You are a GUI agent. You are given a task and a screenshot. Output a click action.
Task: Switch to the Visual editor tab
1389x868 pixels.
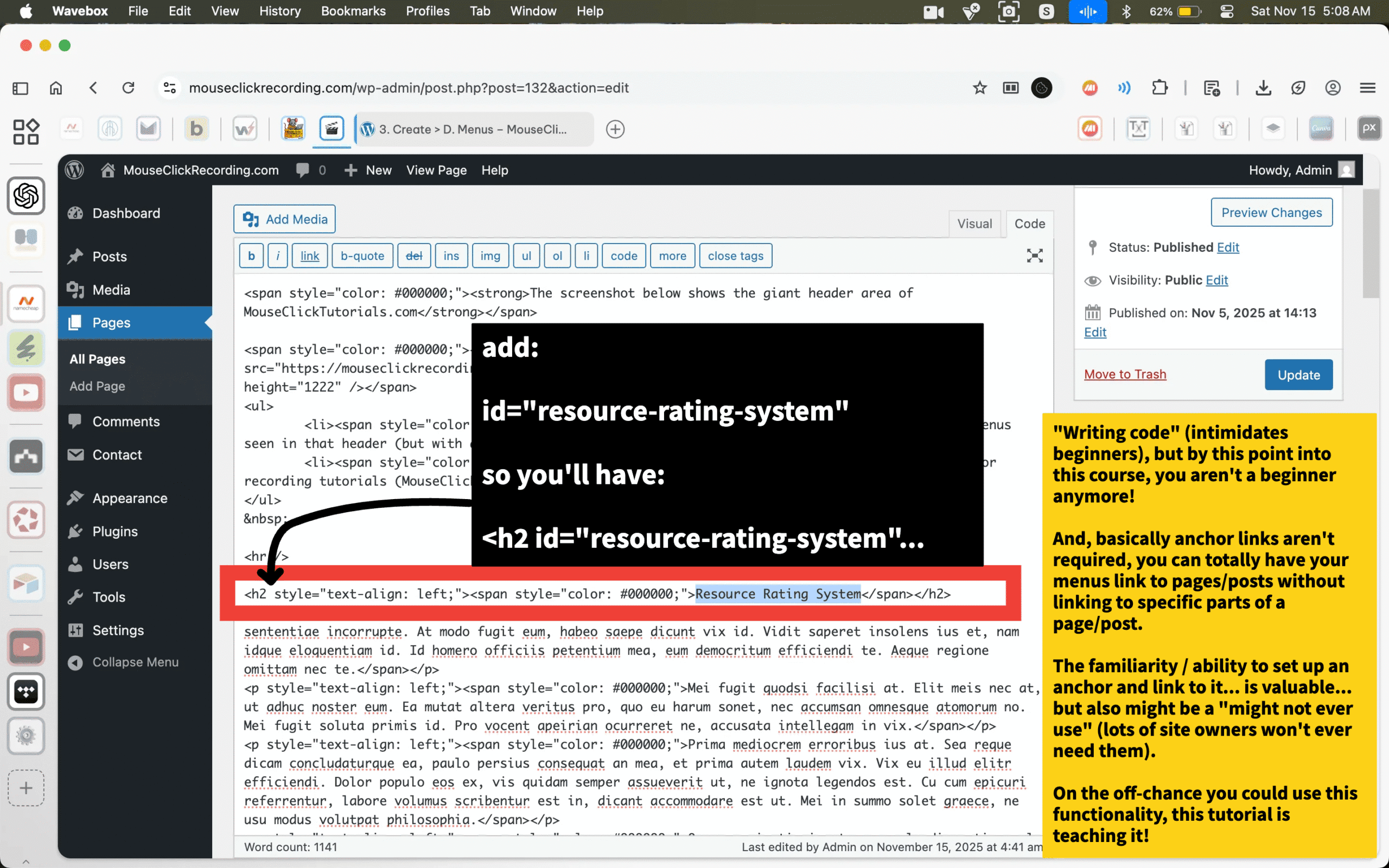coord(974,224)
